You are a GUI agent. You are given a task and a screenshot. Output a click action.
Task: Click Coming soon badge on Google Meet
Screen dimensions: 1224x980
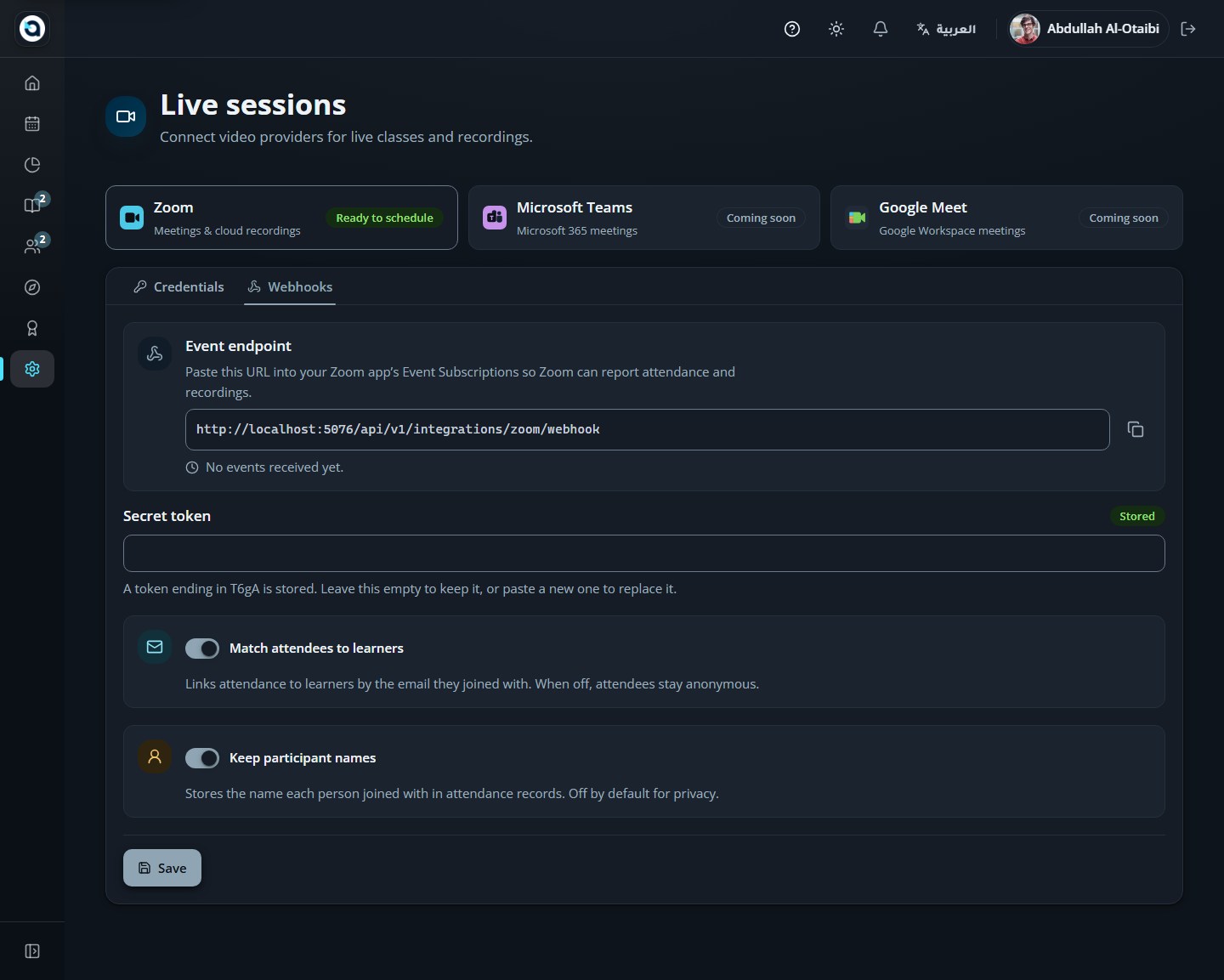pos(1124,218)
